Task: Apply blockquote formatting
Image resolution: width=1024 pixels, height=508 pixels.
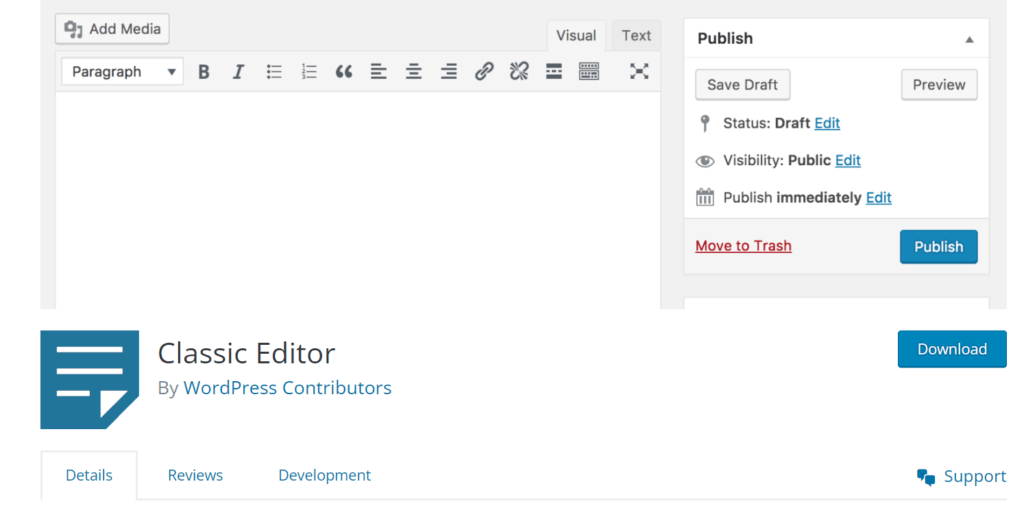Action: tap(344, 72)
